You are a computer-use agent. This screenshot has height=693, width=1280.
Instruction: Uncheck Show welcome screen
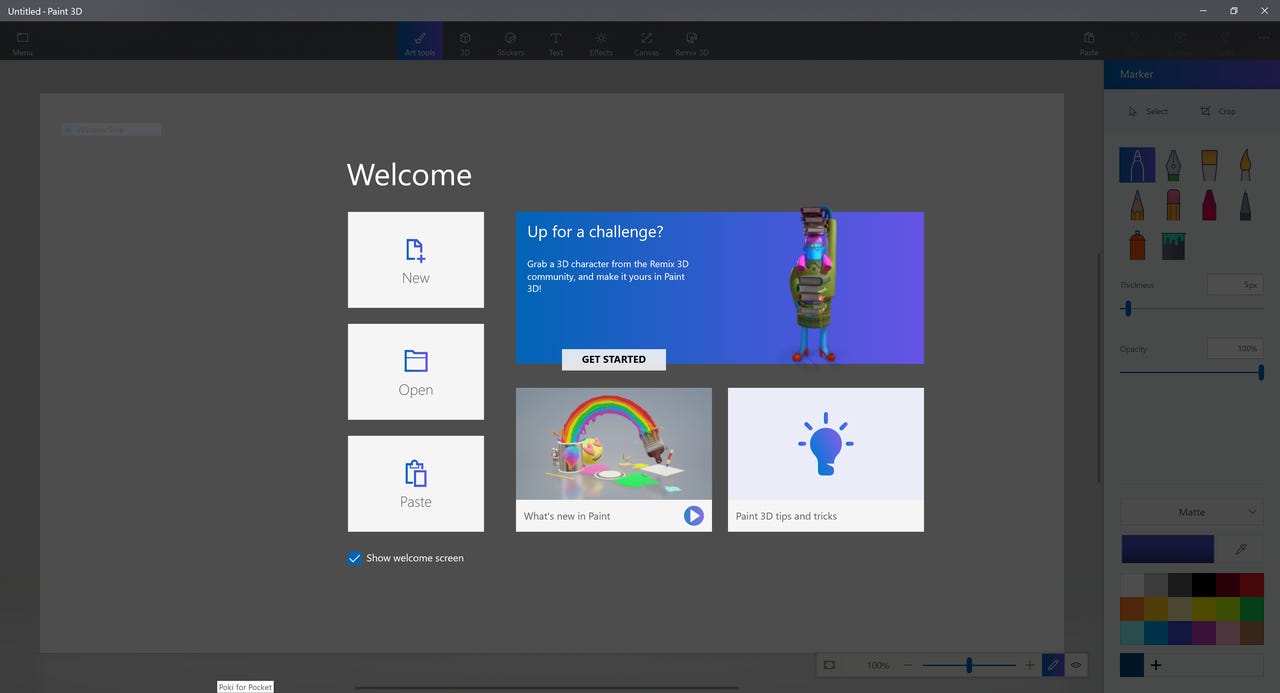[354, 558]
